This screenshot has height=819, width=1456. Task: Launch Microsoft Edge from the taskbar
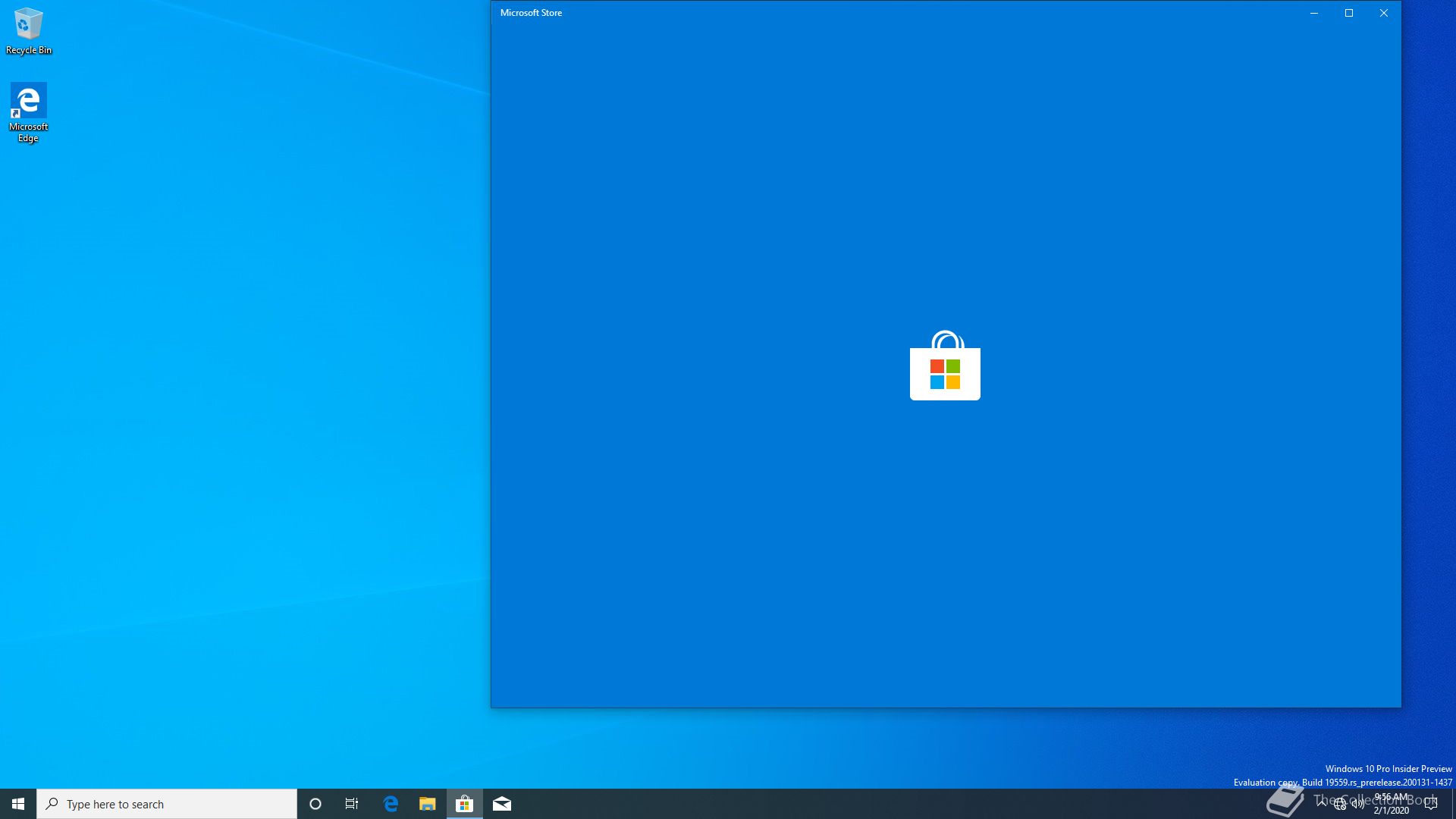[x=391, y=804]
